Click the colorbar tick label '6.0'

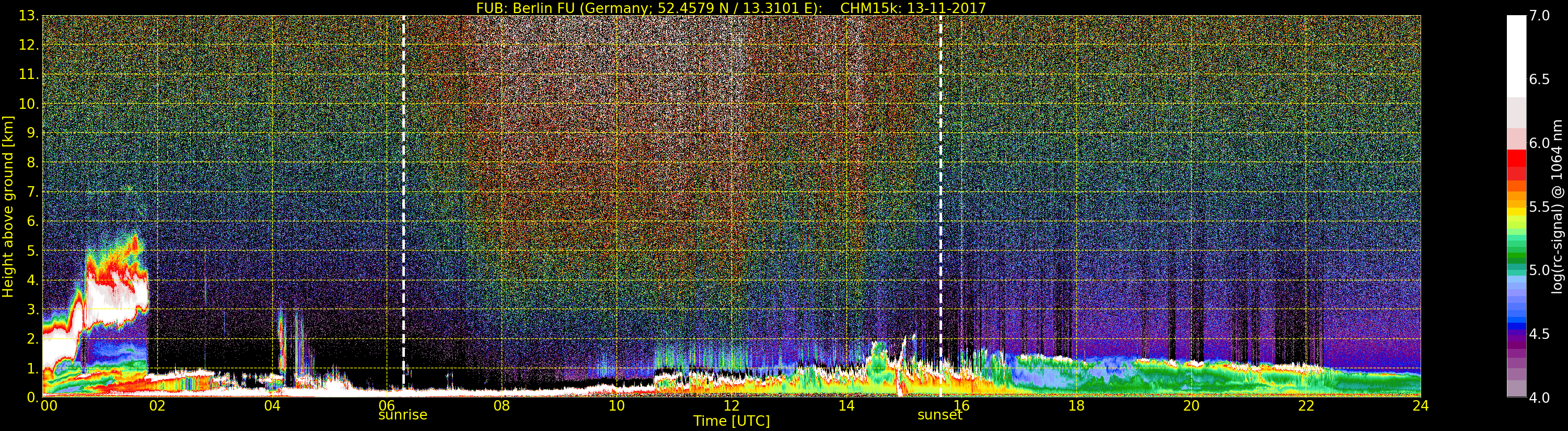pyautogui.click(x=1539, y=143)
